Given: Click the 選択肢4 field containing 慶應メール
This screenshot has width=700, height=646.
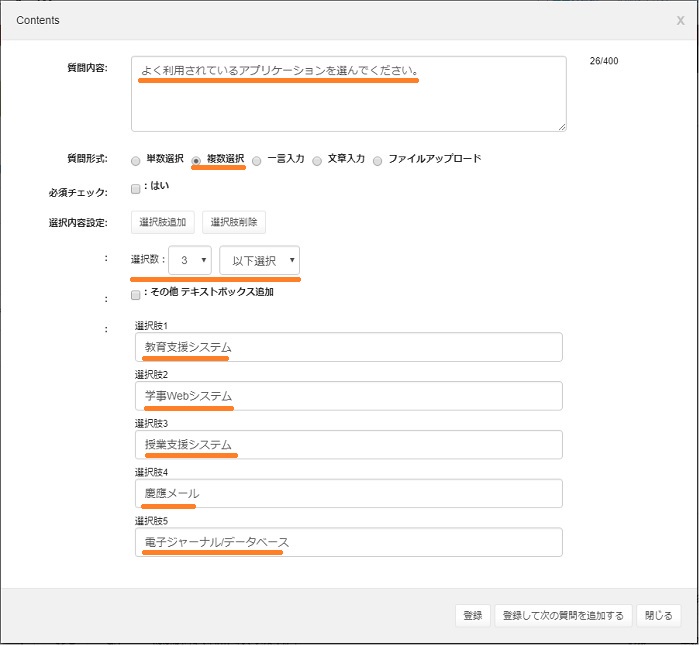Looking at the screenshot, I should 348,494.
